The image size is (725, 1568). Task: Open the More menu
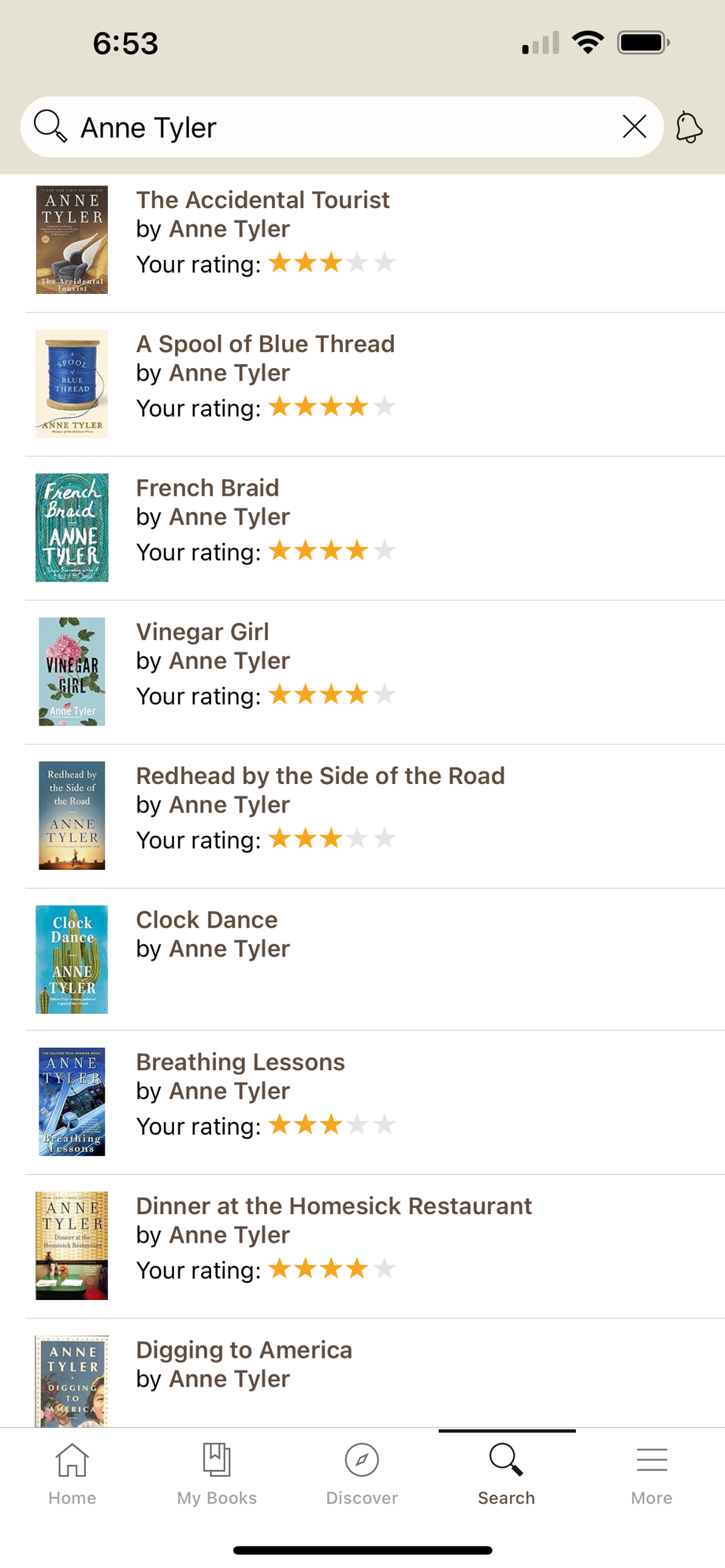coord(652,1473)
